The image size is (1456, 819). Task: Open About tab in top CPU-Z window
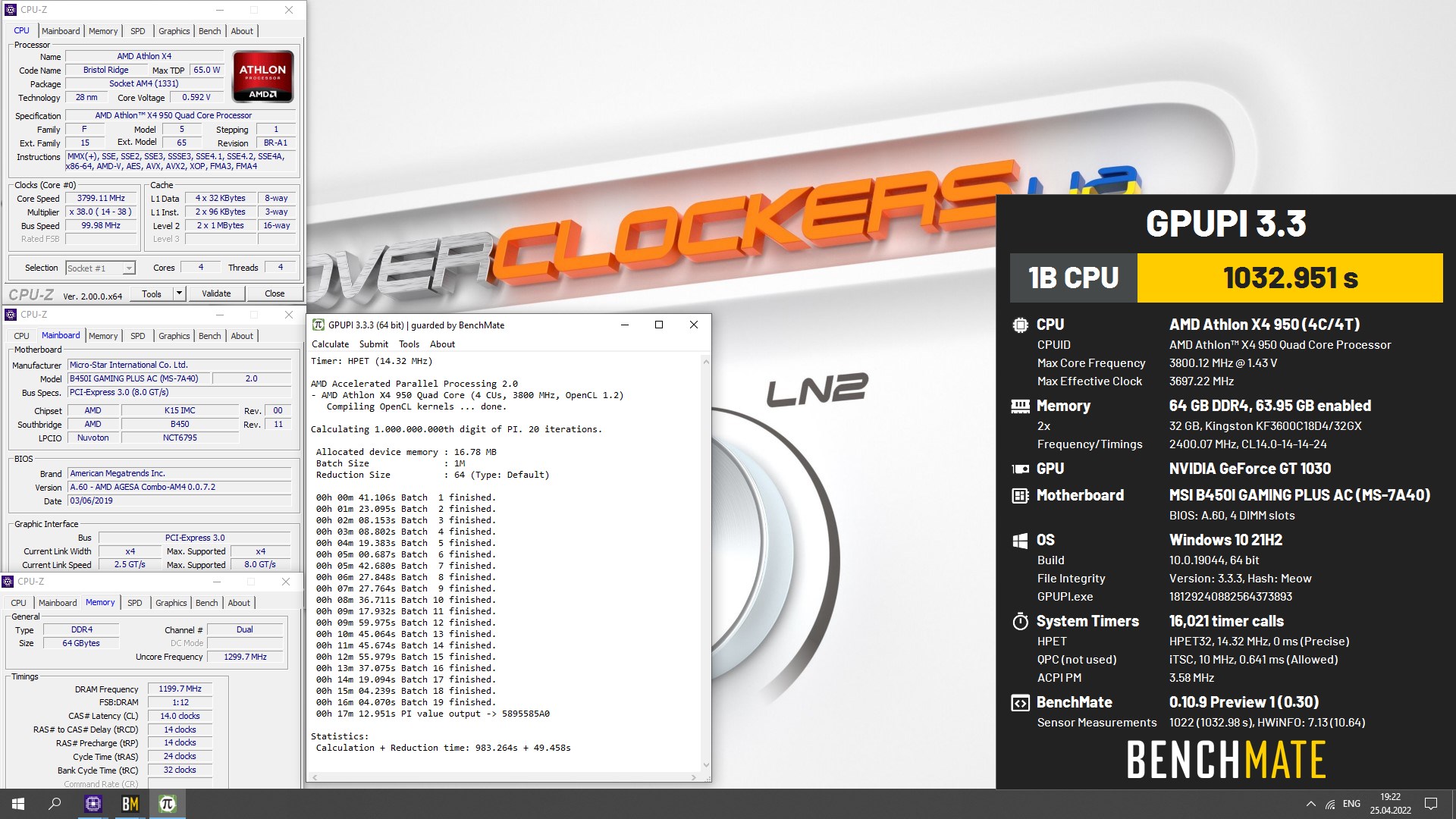(242, 31)
